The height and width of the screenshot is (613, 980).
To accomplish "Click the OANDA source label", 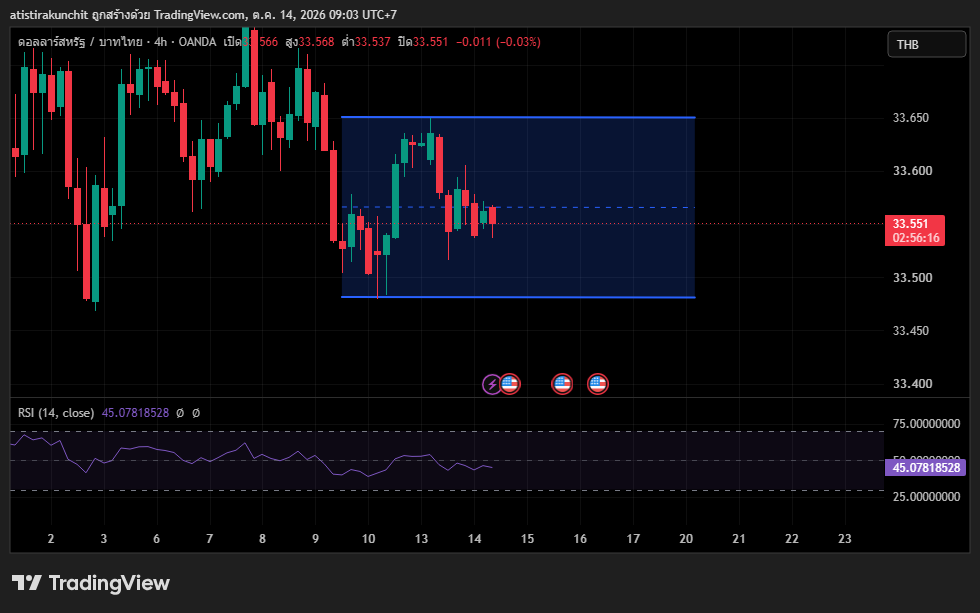I will [198, 42].
